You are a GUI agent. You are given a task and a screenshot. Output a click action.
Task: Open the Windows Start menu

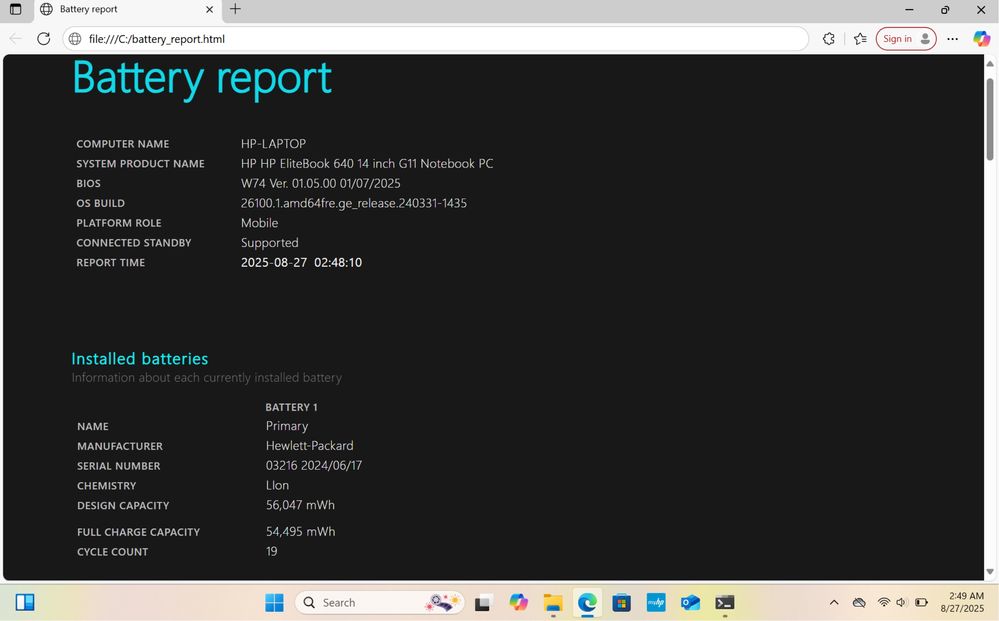pyautogui.click(x=274, y=603)
